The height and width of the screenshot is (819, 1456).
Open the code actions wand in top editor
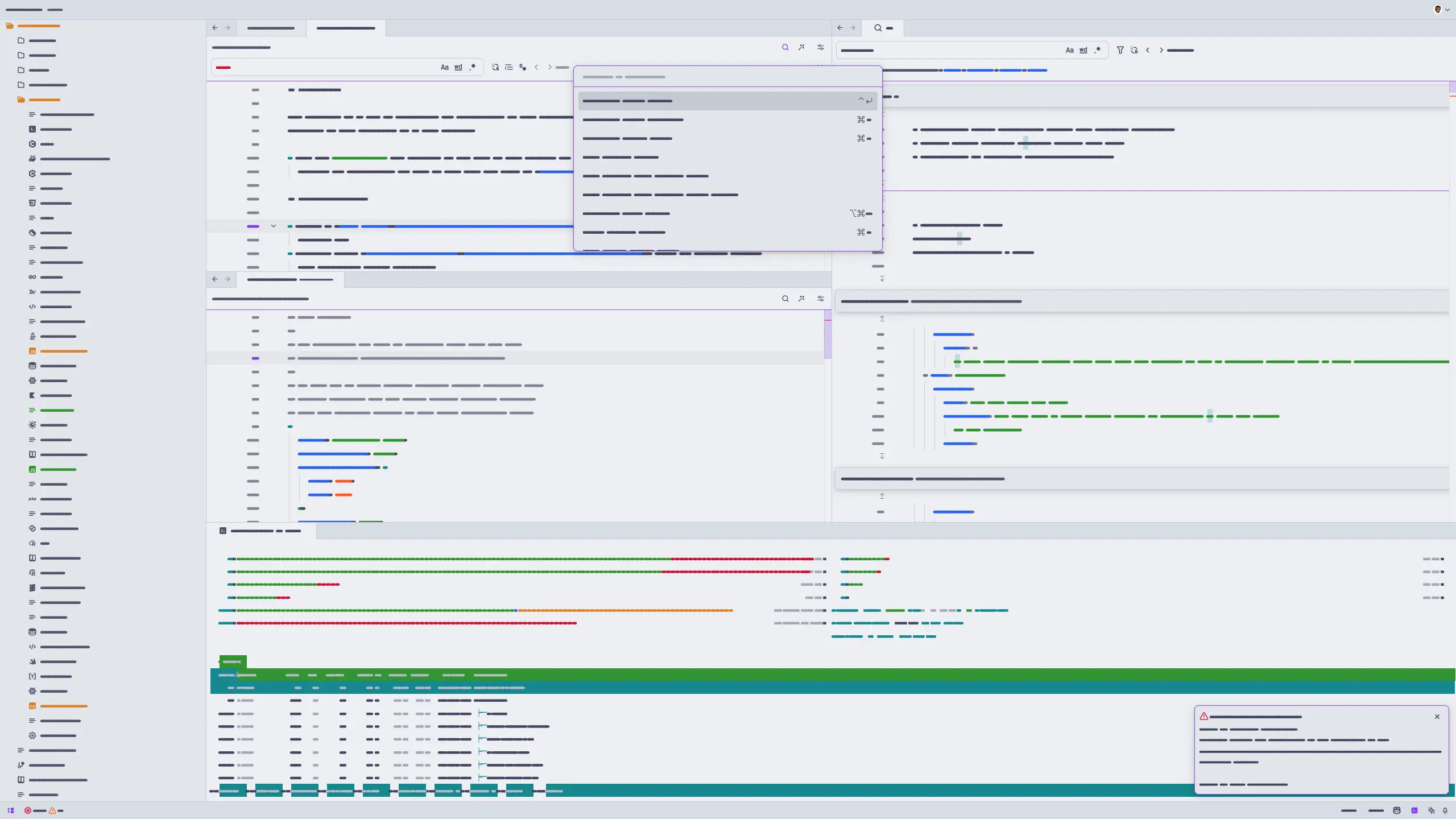[x=801, y=48]
